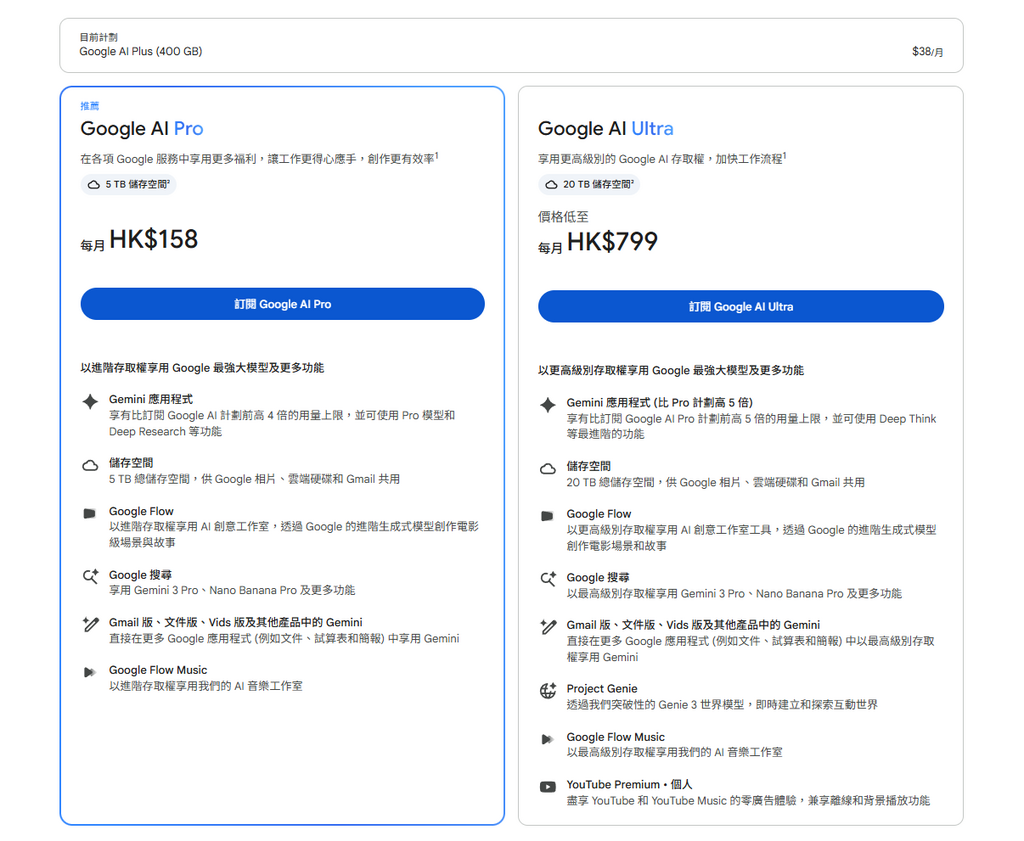1024x841 pixels.
Task: Click the Gmail/Docs Gemini pen icon in Pro plan
Action: pos(91,624)
